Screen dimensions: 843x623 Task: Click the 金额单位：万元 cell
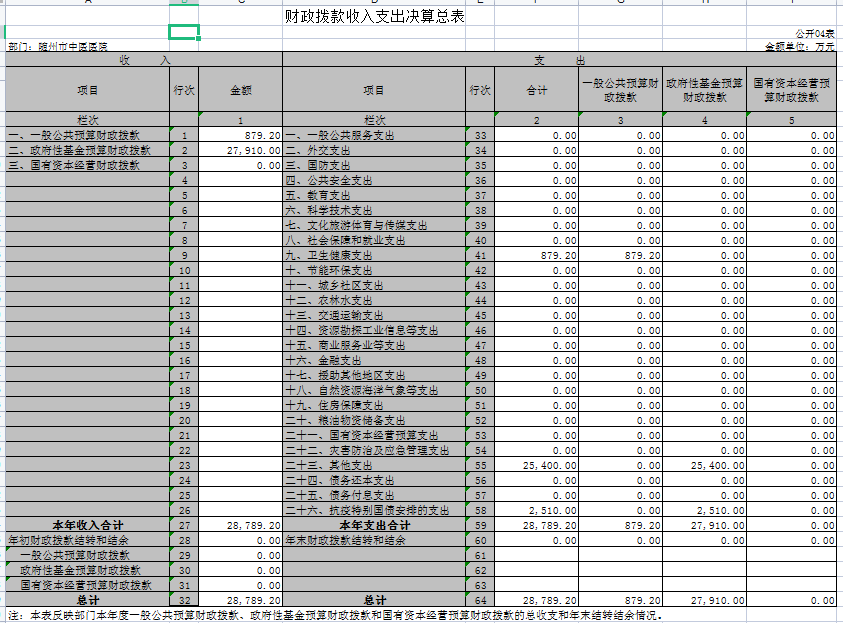coord(800,45)
